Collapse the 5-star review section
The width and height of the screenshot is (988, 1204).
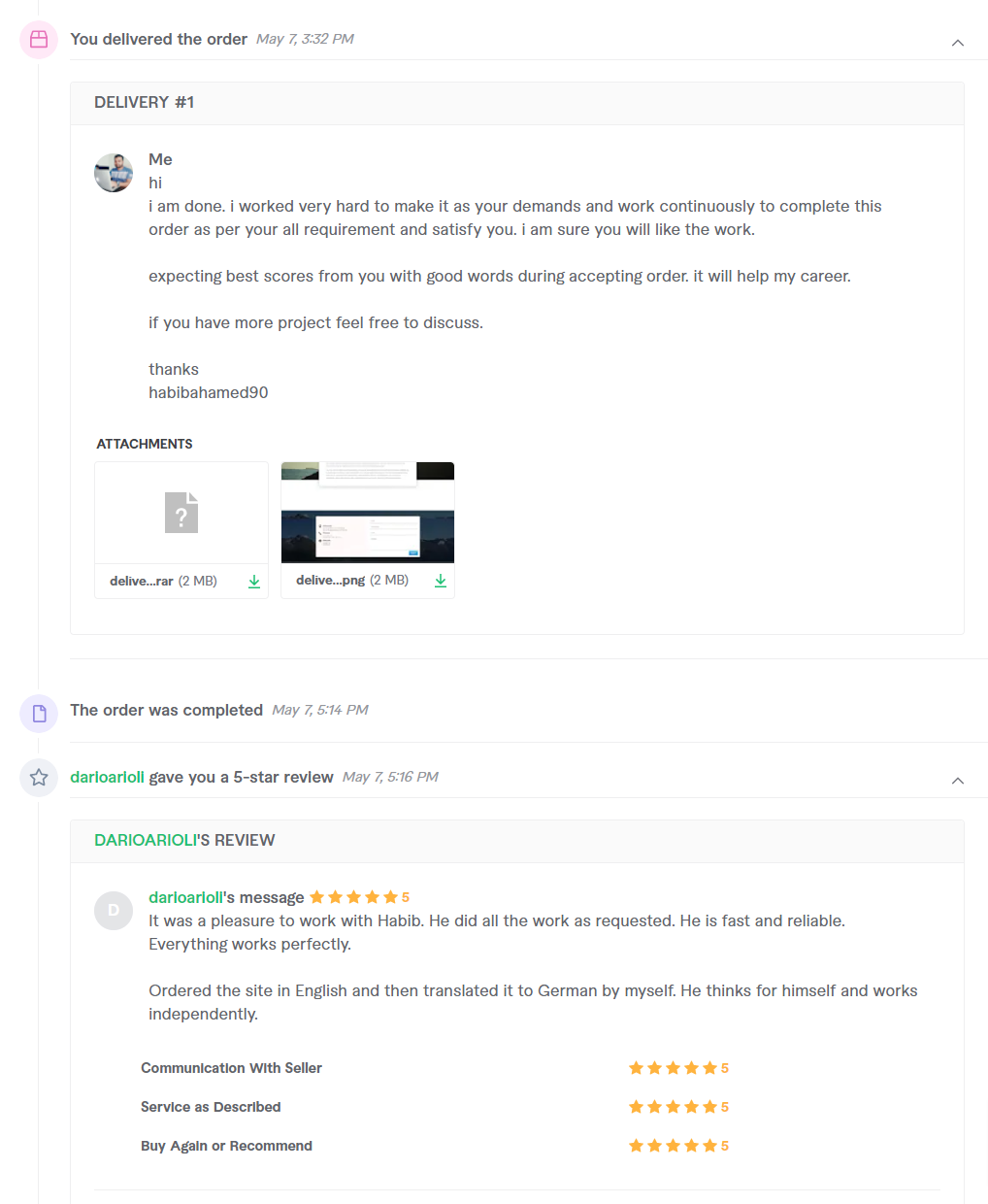coord(958,781)
